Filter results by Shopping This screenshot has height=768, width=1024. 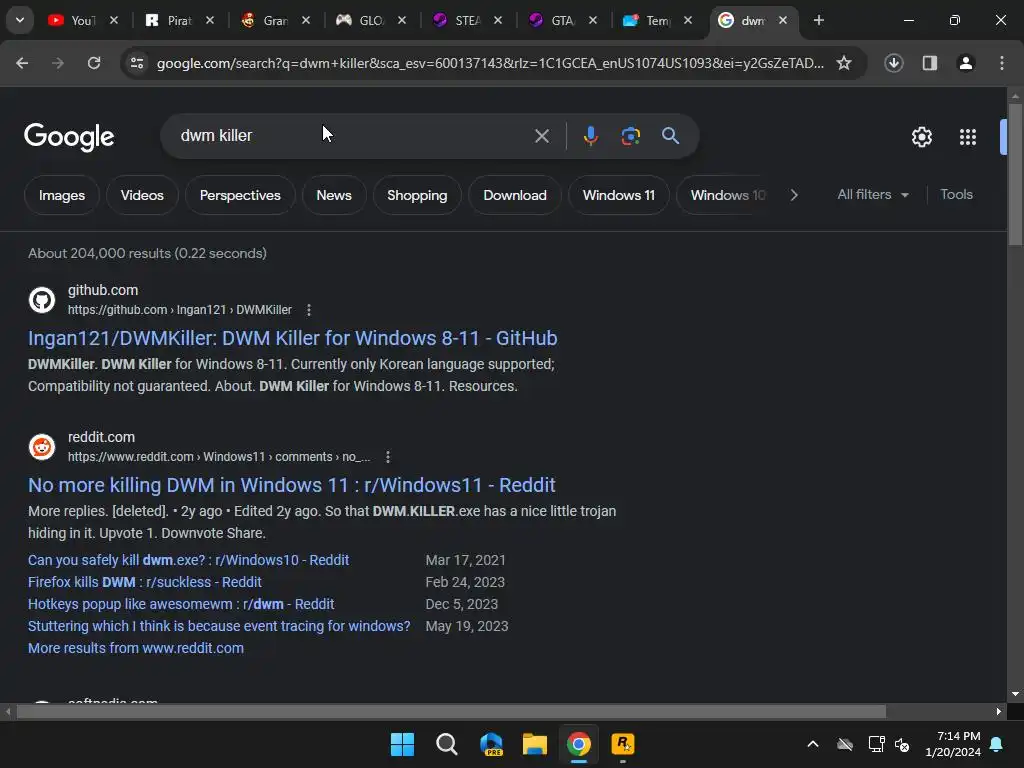coord(417,195)
